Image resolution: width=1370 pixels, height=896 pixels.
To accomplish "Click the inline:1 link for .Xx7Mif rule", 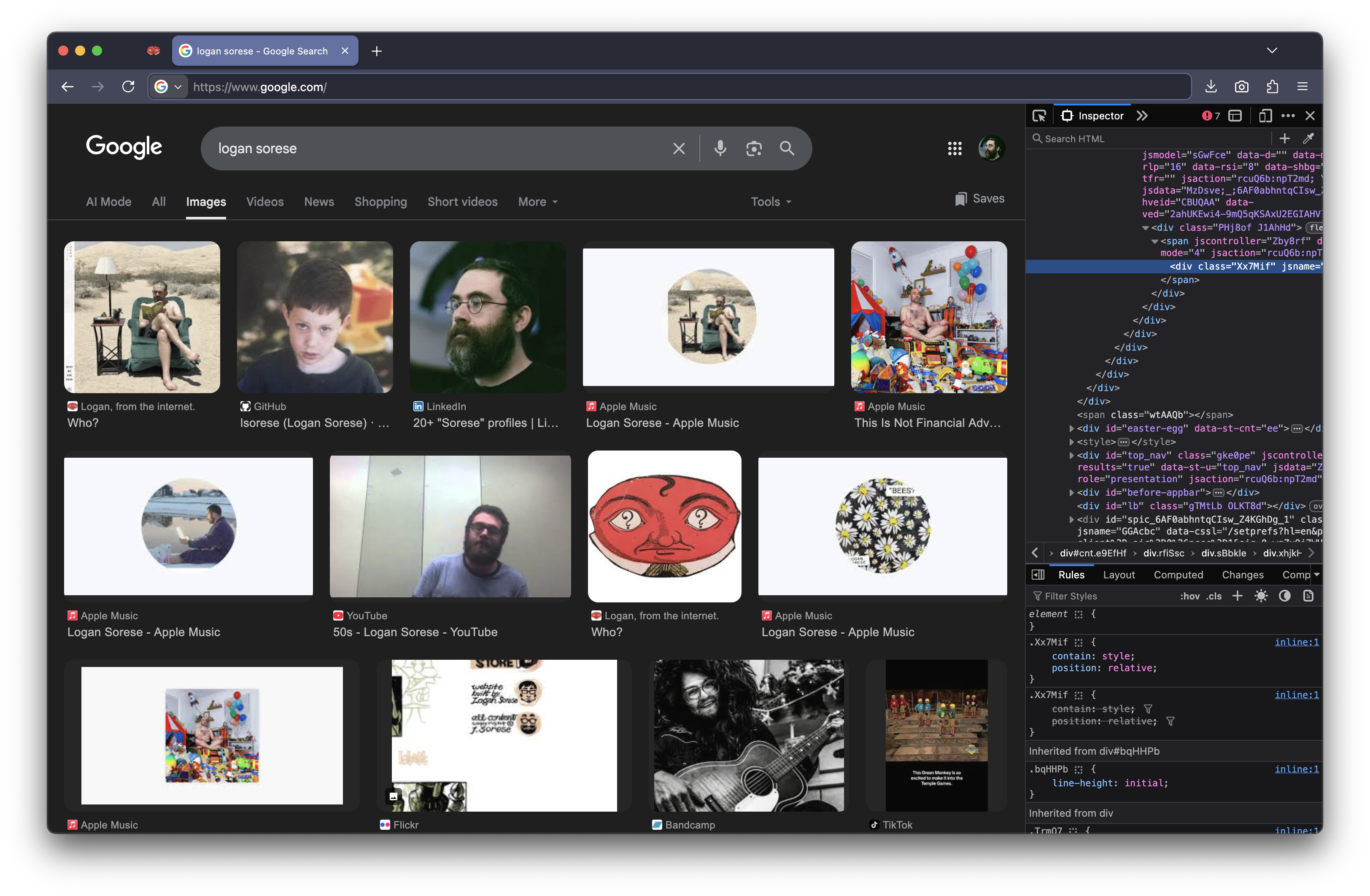I will [x=1296, y=642].
